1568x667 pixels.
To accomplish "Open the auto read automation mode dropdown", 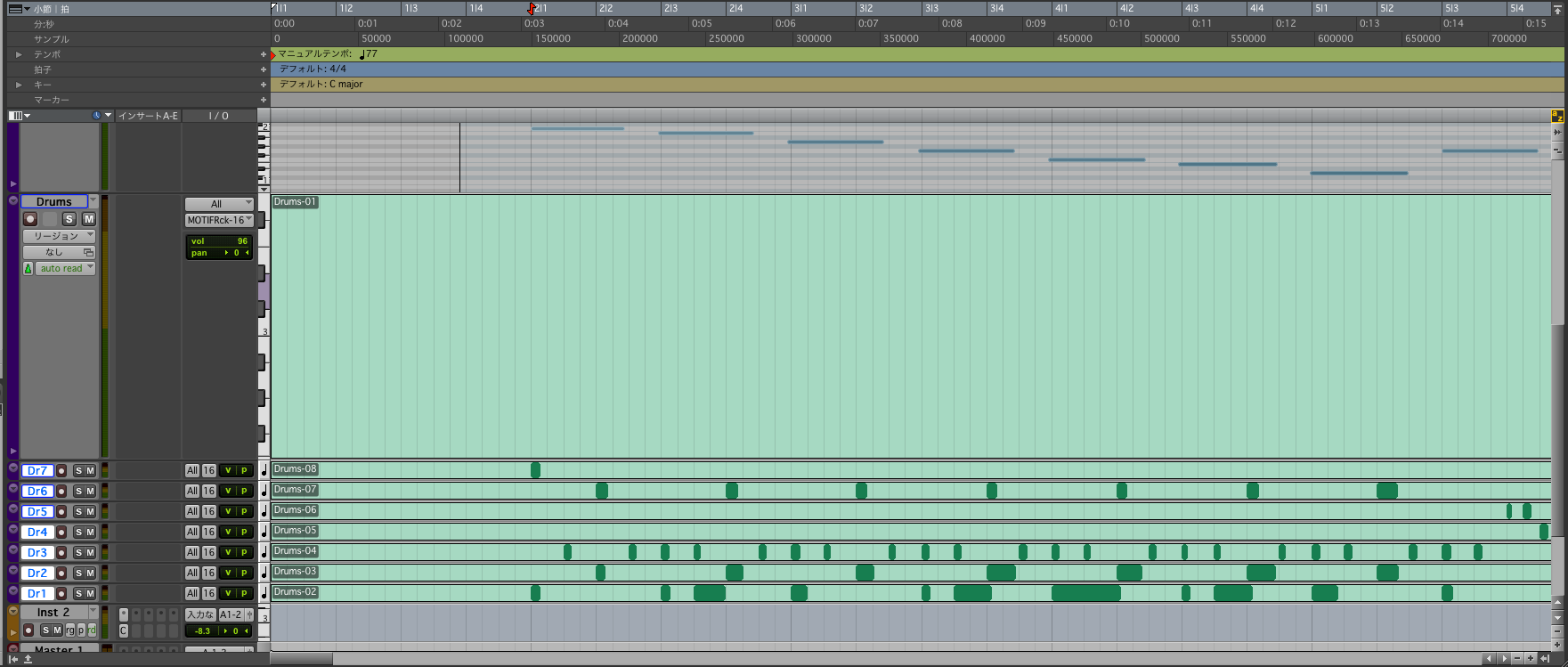I will (65, 269).
